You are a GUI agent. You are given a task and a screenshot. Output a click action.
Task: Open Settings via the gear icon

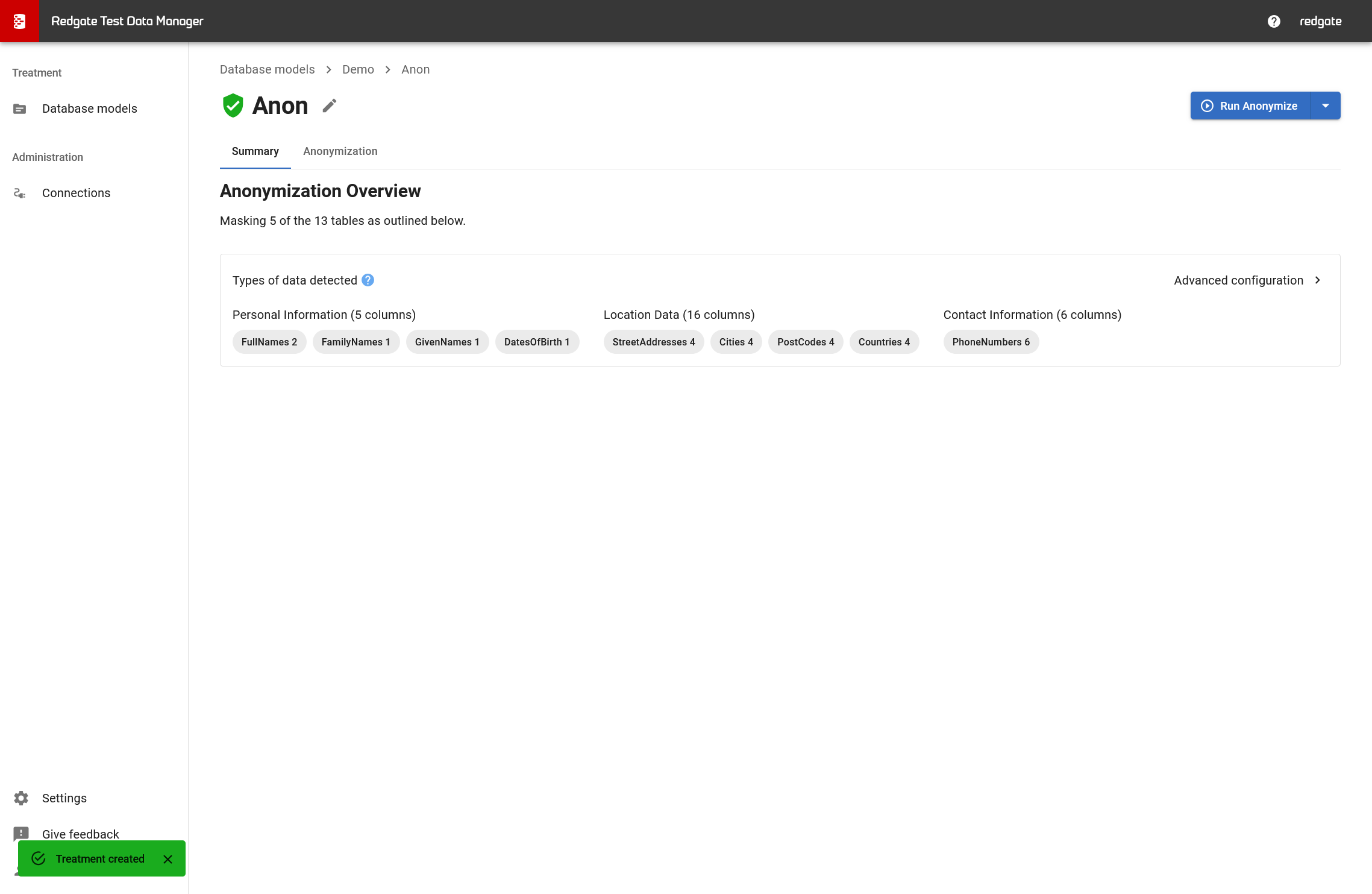21,798
